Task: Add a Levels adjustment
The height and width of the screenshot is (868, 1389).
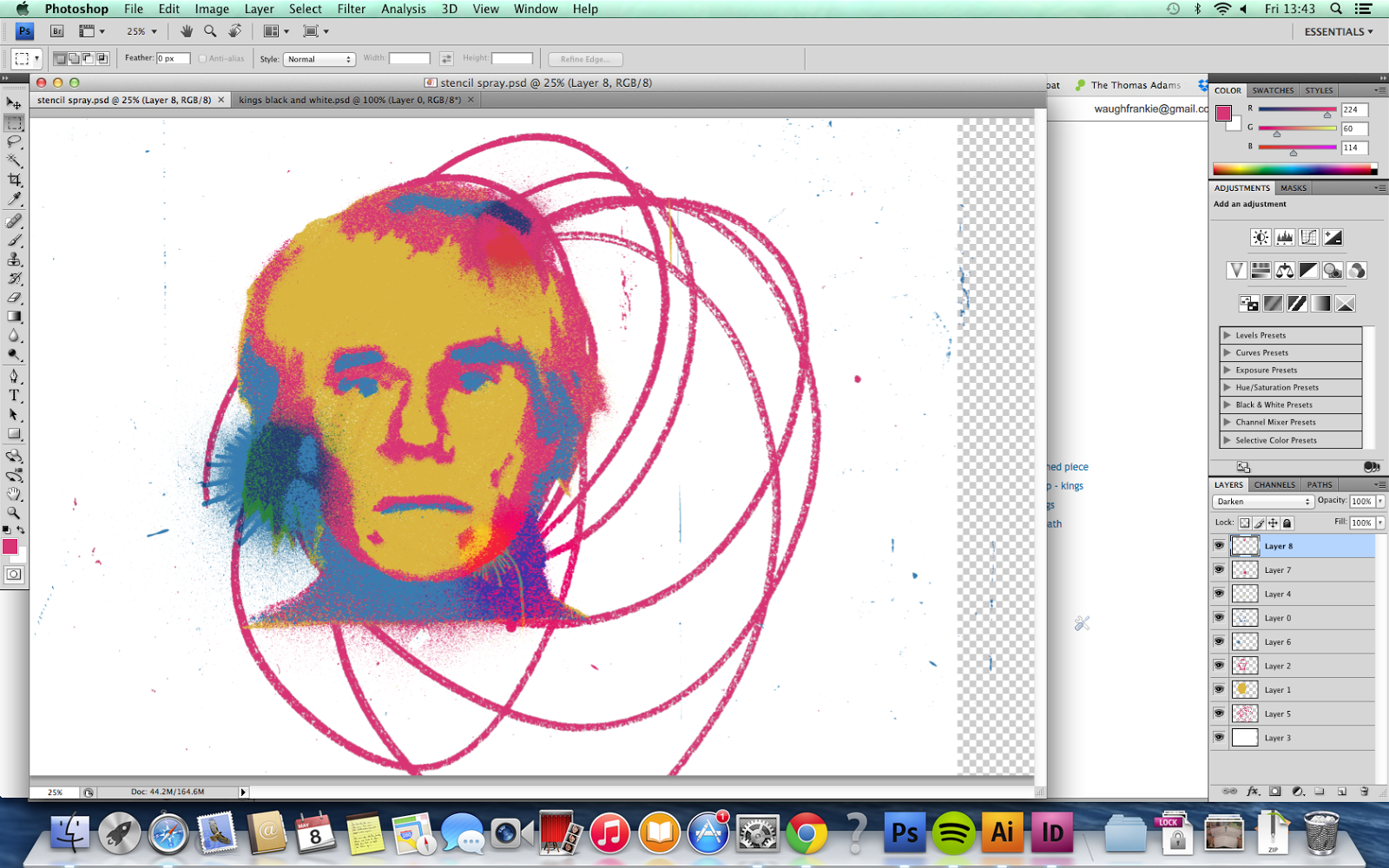Action: pyautogui.click(x=1285, y=237)
